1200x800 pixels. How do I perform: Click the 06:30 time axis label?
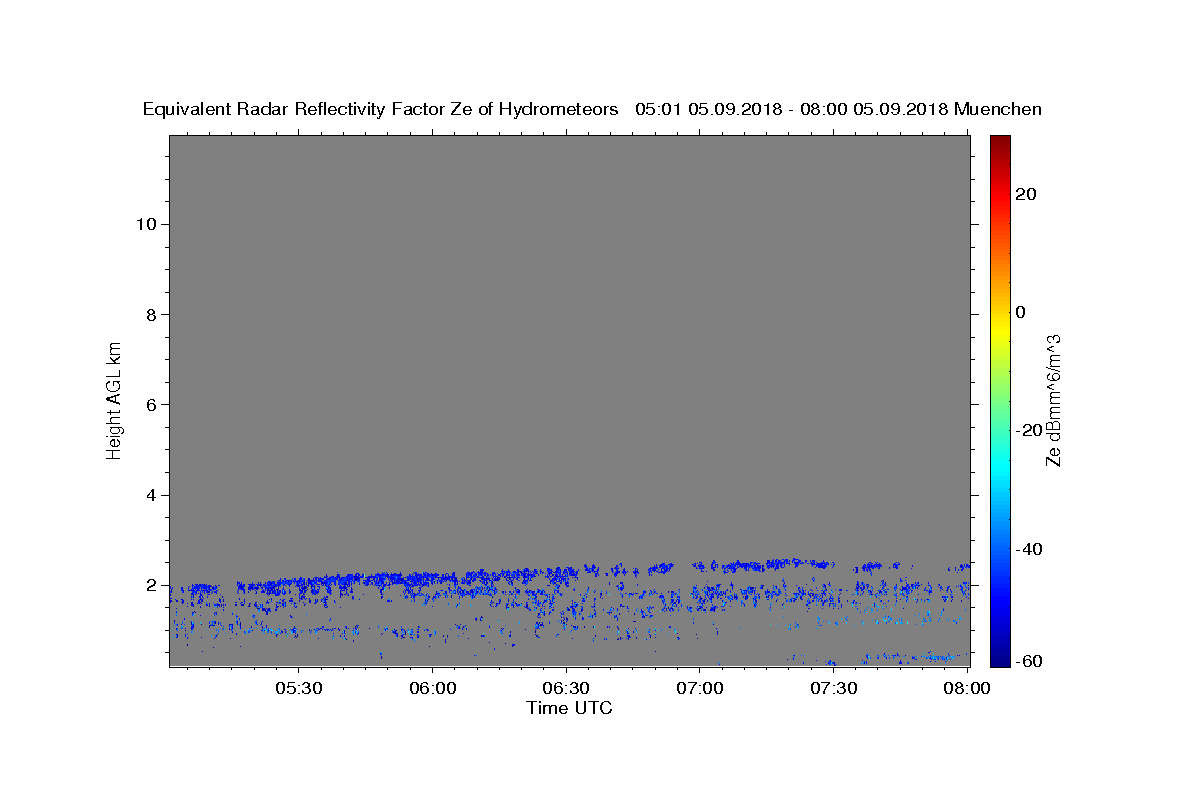(566, 688)
